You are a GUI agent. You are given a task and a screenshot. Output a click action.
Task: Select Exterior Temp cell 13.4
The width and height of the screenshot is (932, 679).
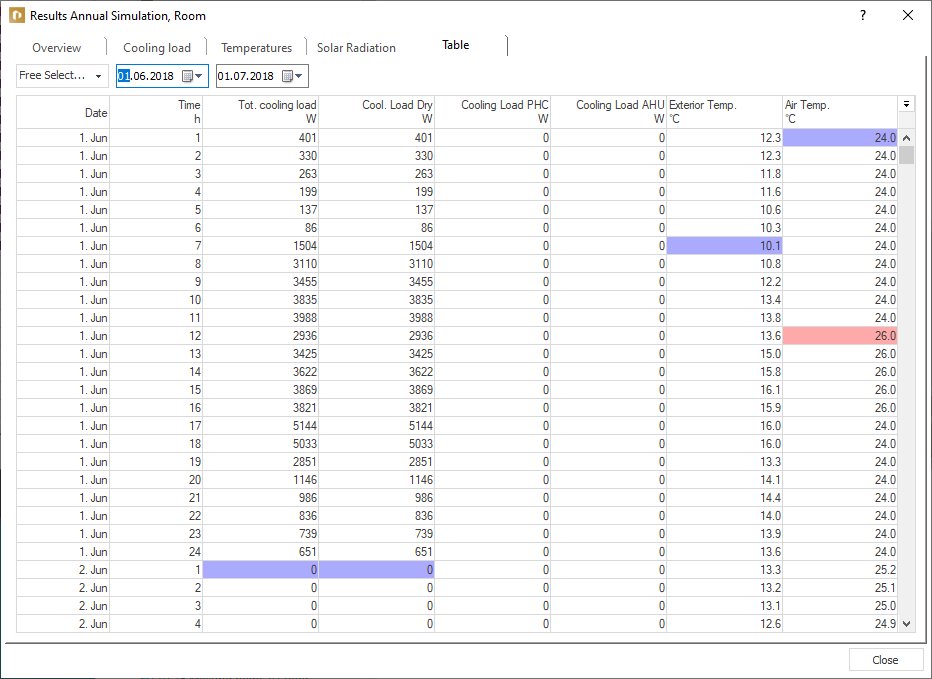tap(724, 300)
